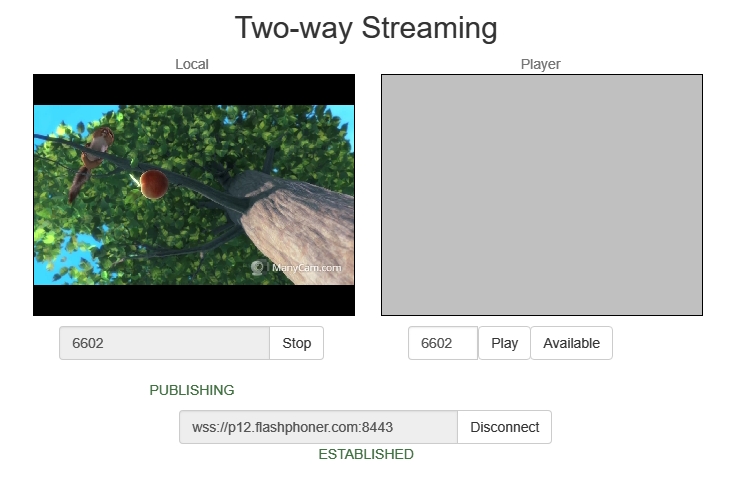Click the tree trunk in local preview
This screenshot has height=491, width=741.
point(299,227)
